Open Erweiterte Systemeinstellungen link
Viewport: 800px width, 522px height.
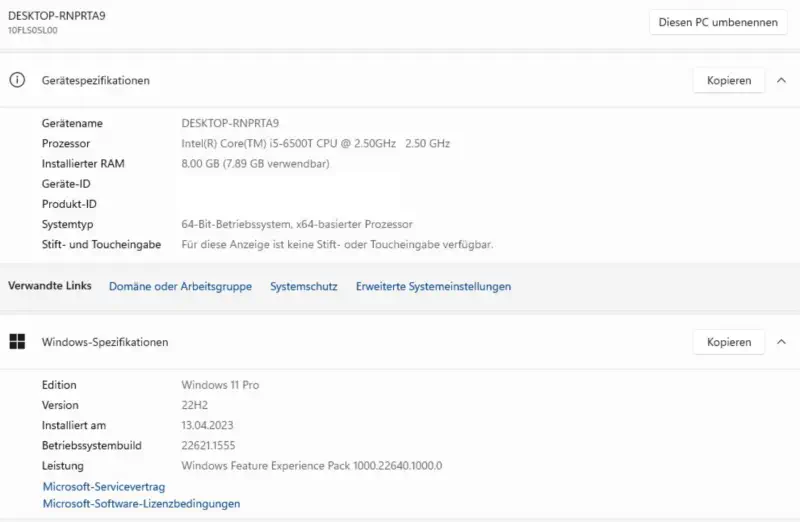pyautogui.click(x=433, y=287)
